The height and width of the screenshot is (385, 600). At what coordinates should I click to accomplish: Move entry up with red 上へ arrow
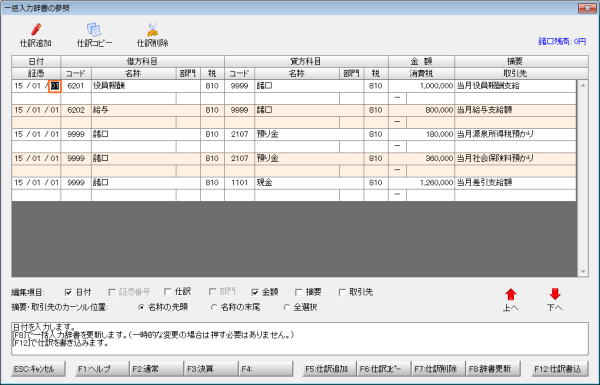coord(511,294)
